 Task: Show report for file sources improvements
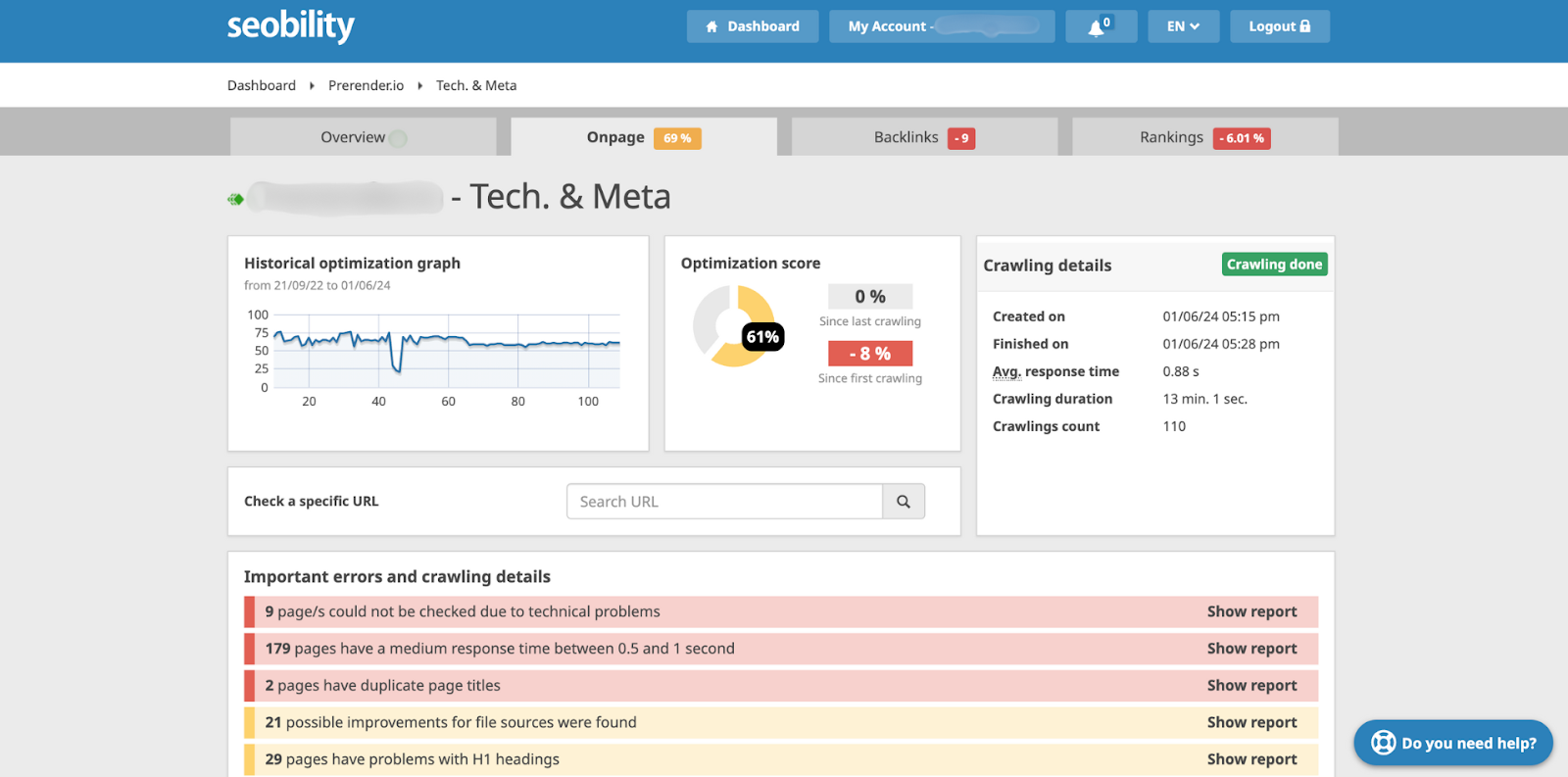[1251, 722]
